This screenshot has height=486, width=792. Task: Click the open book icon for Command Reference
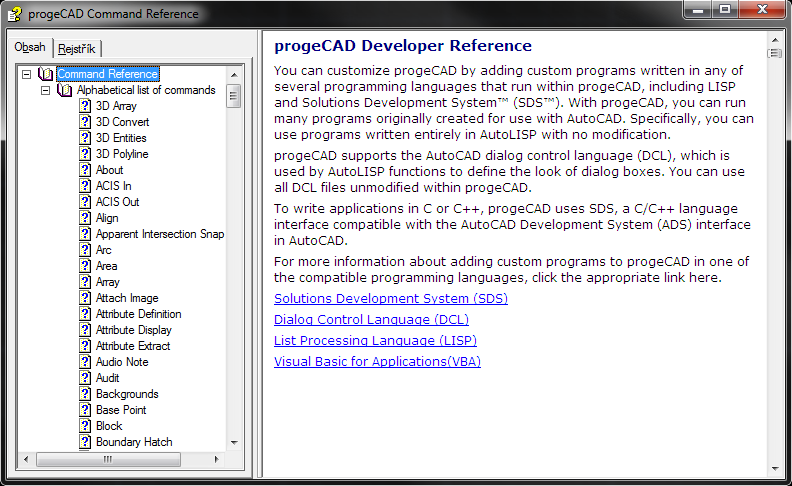(x=45, y=74)
